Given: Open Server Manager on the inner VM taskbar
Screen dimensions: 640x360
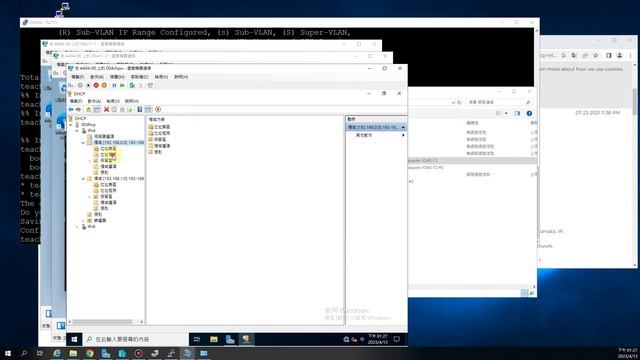Looking at the screenshot, I should 230,339.
